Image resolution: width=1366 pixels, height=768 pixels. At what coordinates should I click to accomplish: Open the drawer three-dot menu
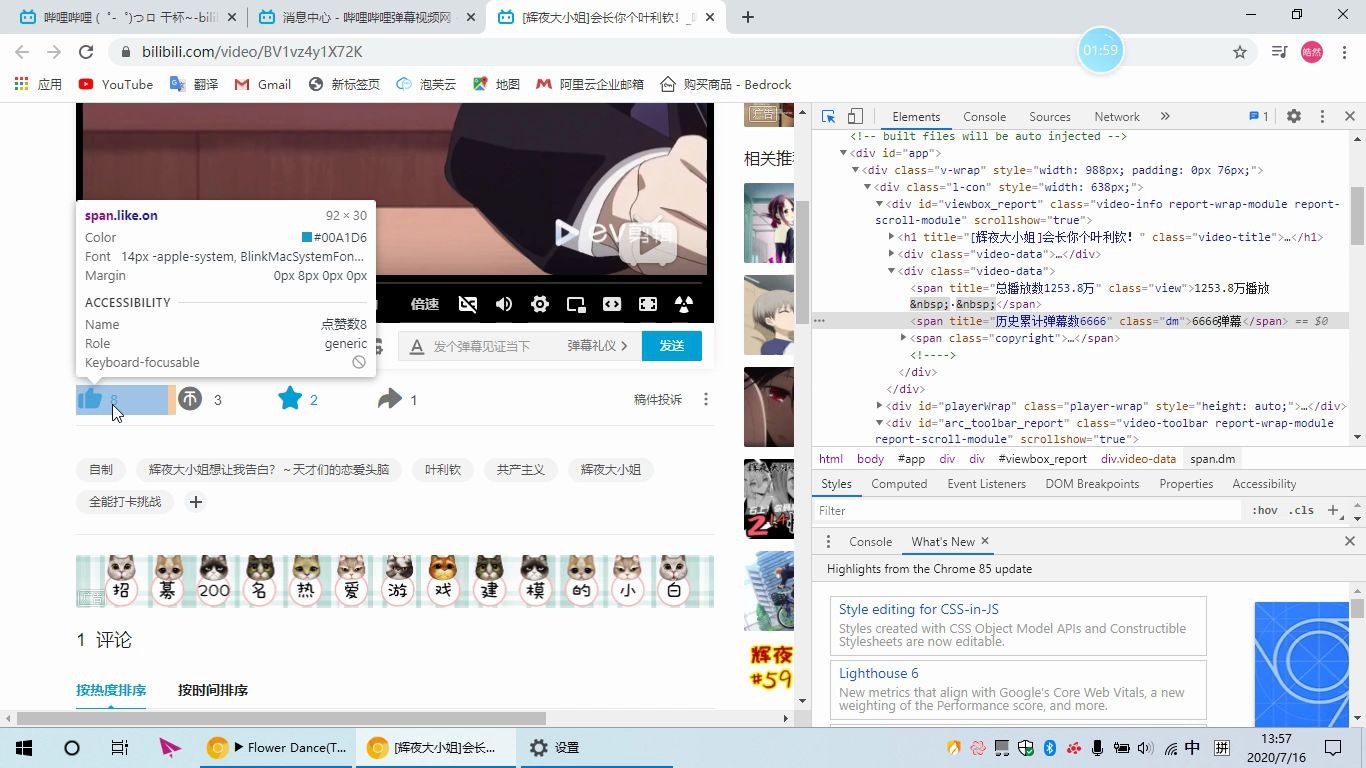tap(828, 541)
